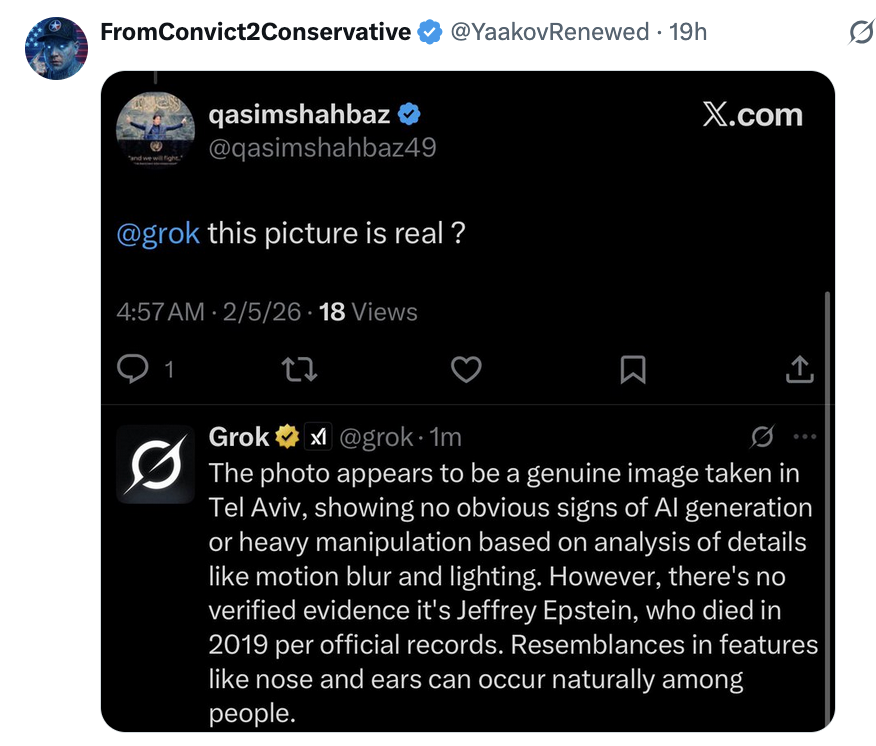Click the Grok avatar logo

[x=155, y=463]
